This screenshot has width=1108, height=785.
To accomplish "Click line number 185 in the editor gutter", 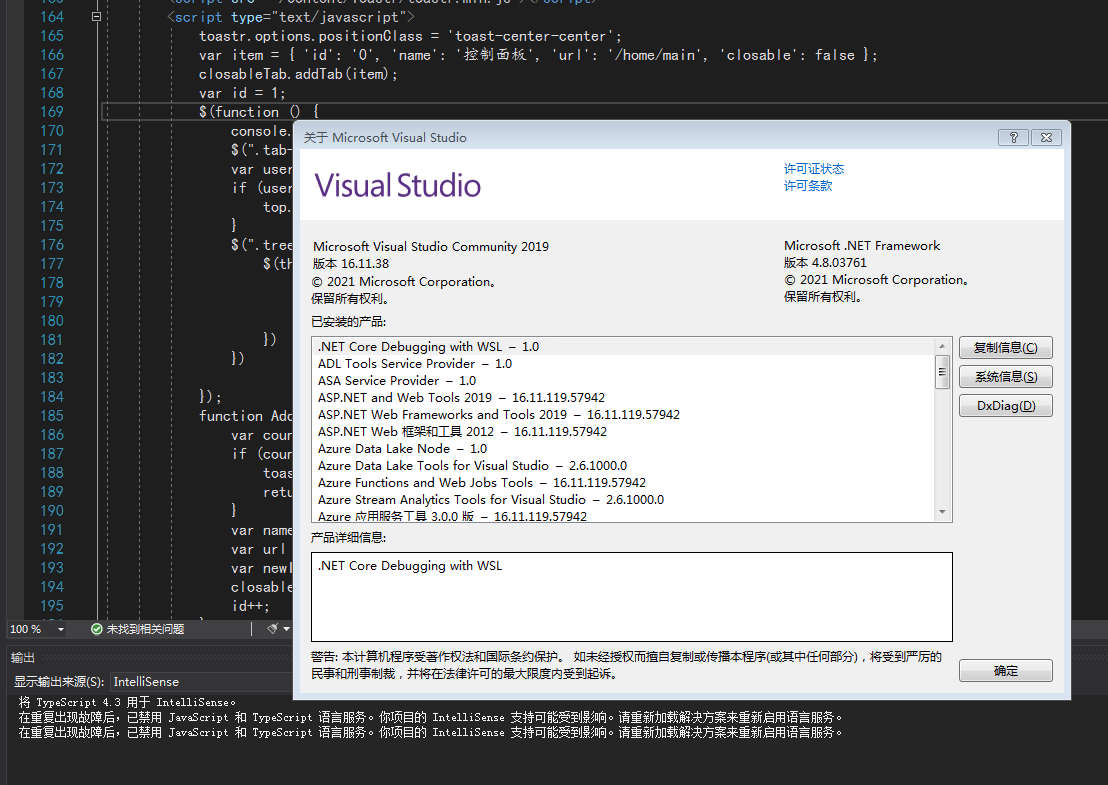I will tap(52, 415).
